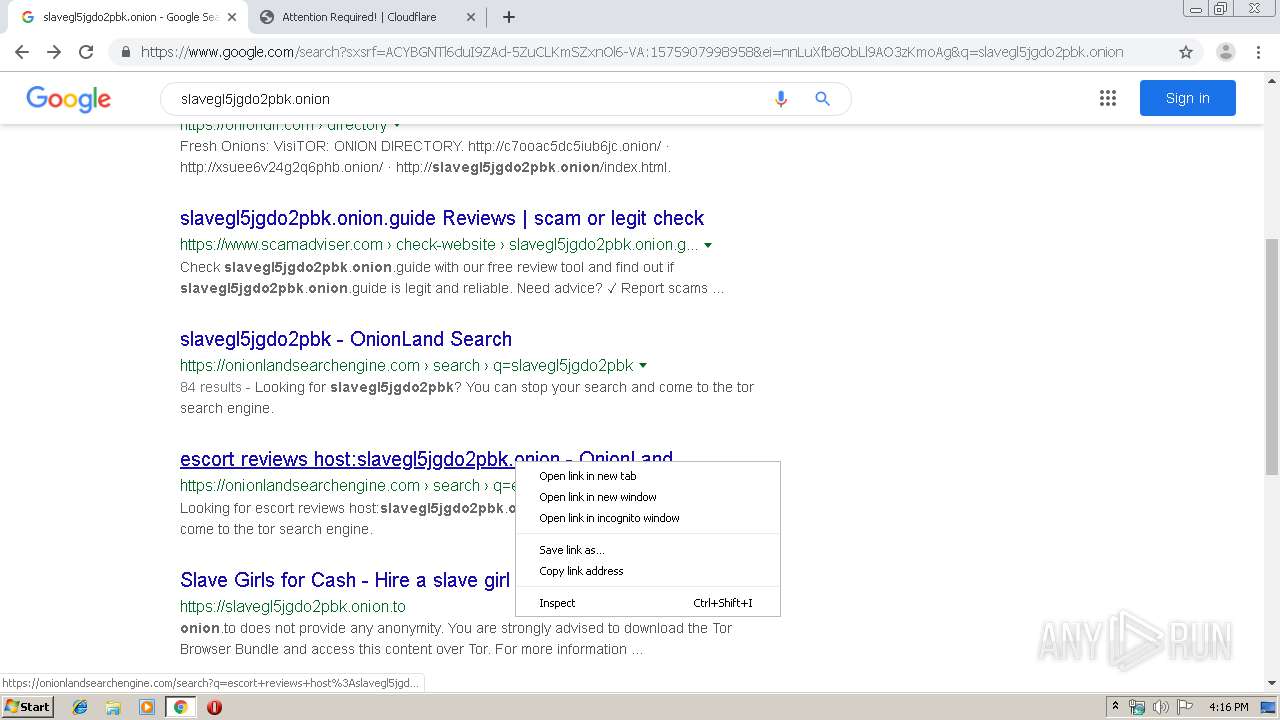The width and height of the screenshot is (1280, 720).
Task: Expand oniondir.com result options arrow
Action: point(397,125)
